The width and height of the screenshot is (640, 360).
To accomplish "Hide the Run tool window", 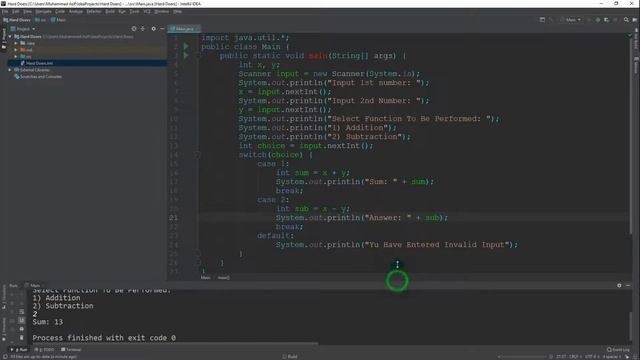I will coord(628,285).
